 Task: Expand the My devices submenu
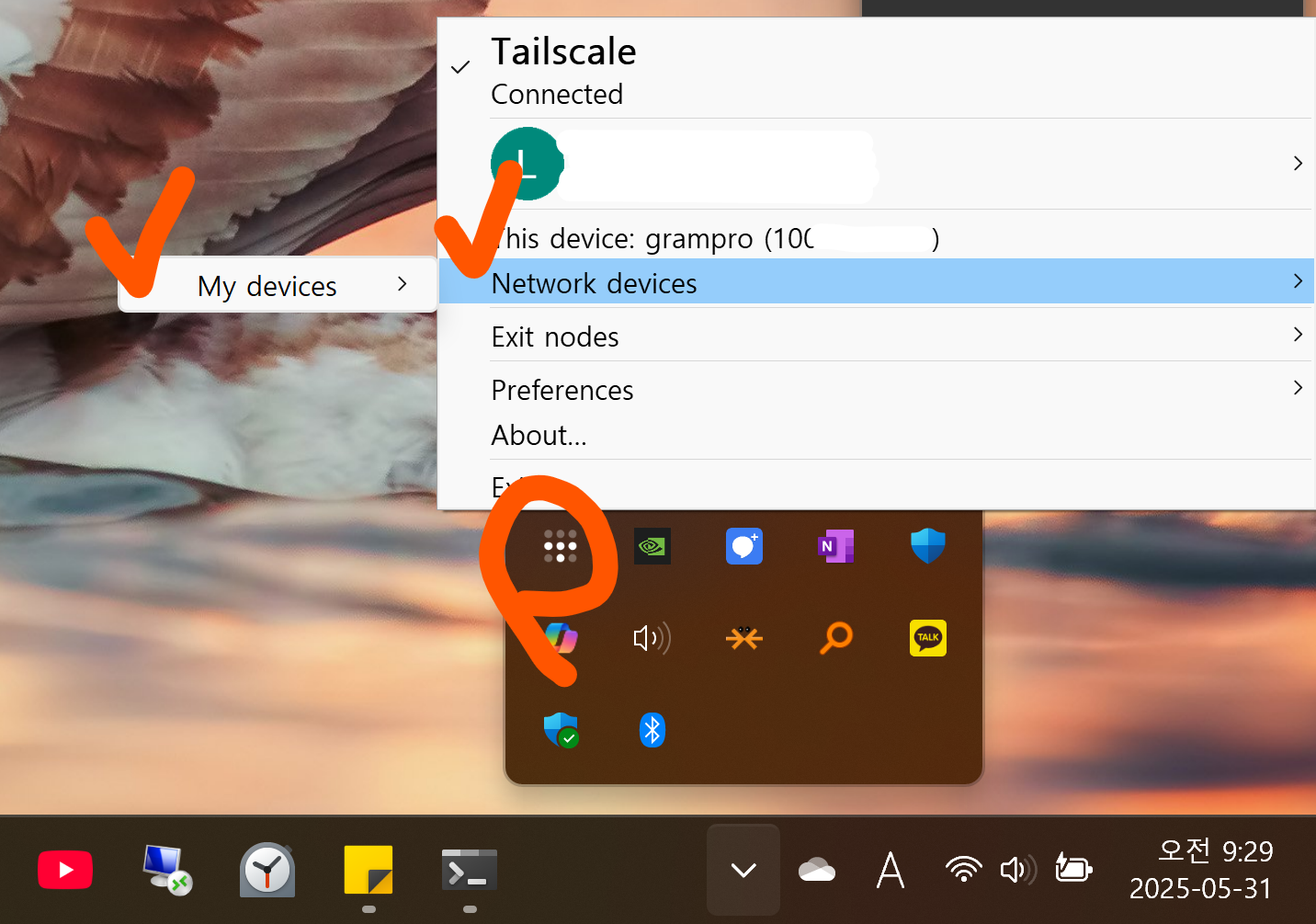click(267, 285)
